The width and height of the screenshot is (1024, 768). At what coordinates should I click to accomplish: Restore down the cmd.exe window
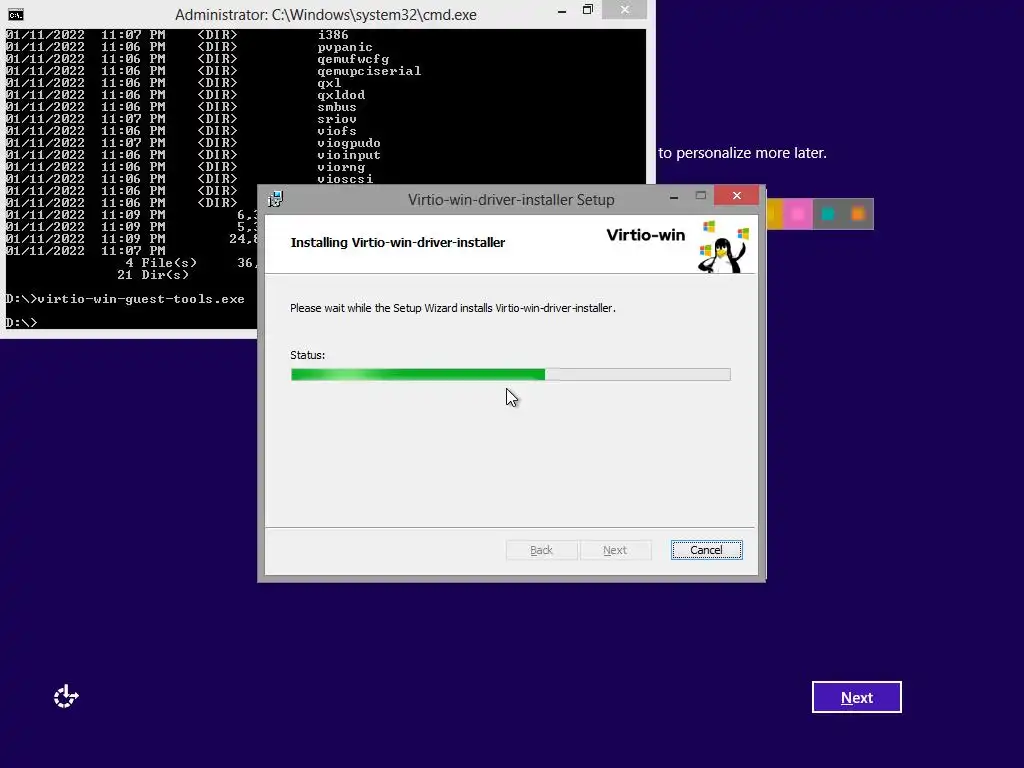coord(588,10)
